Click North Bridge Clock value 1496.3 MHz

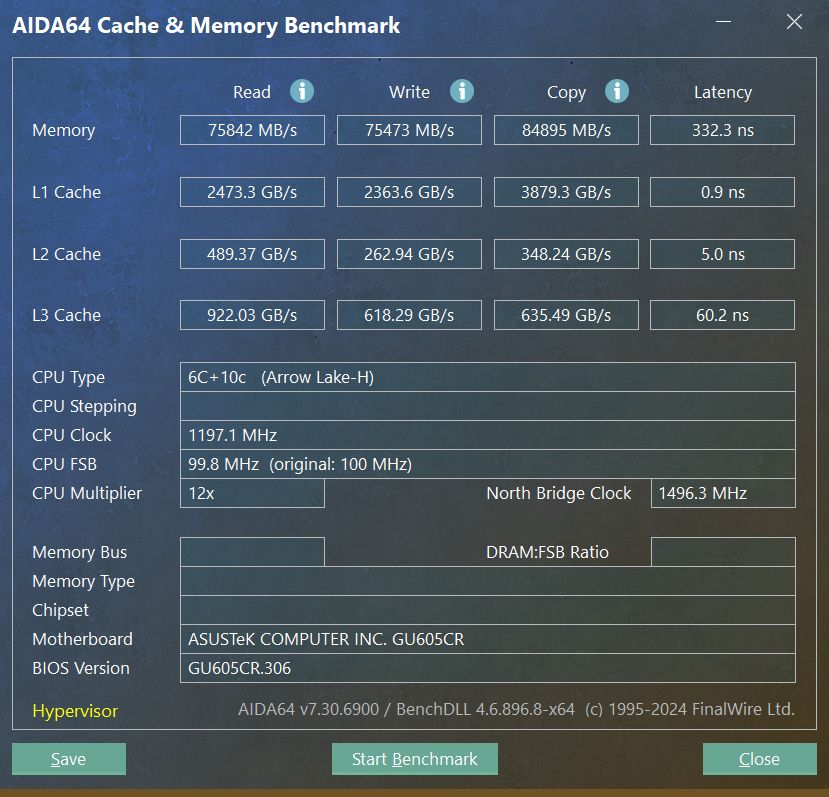(723, 493)
